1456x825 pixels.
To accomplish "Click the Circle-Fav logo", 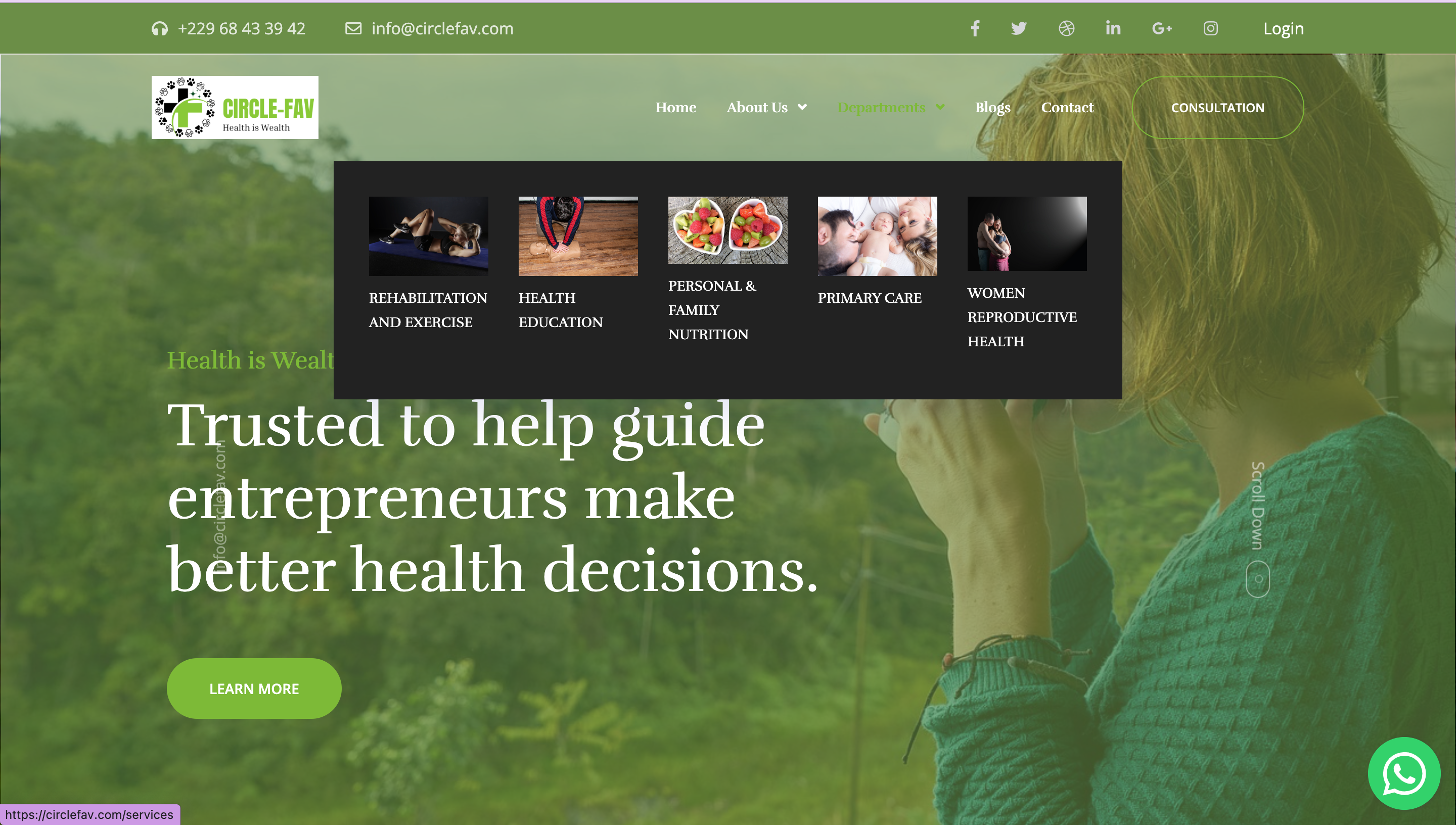I will tap(235, 108).
